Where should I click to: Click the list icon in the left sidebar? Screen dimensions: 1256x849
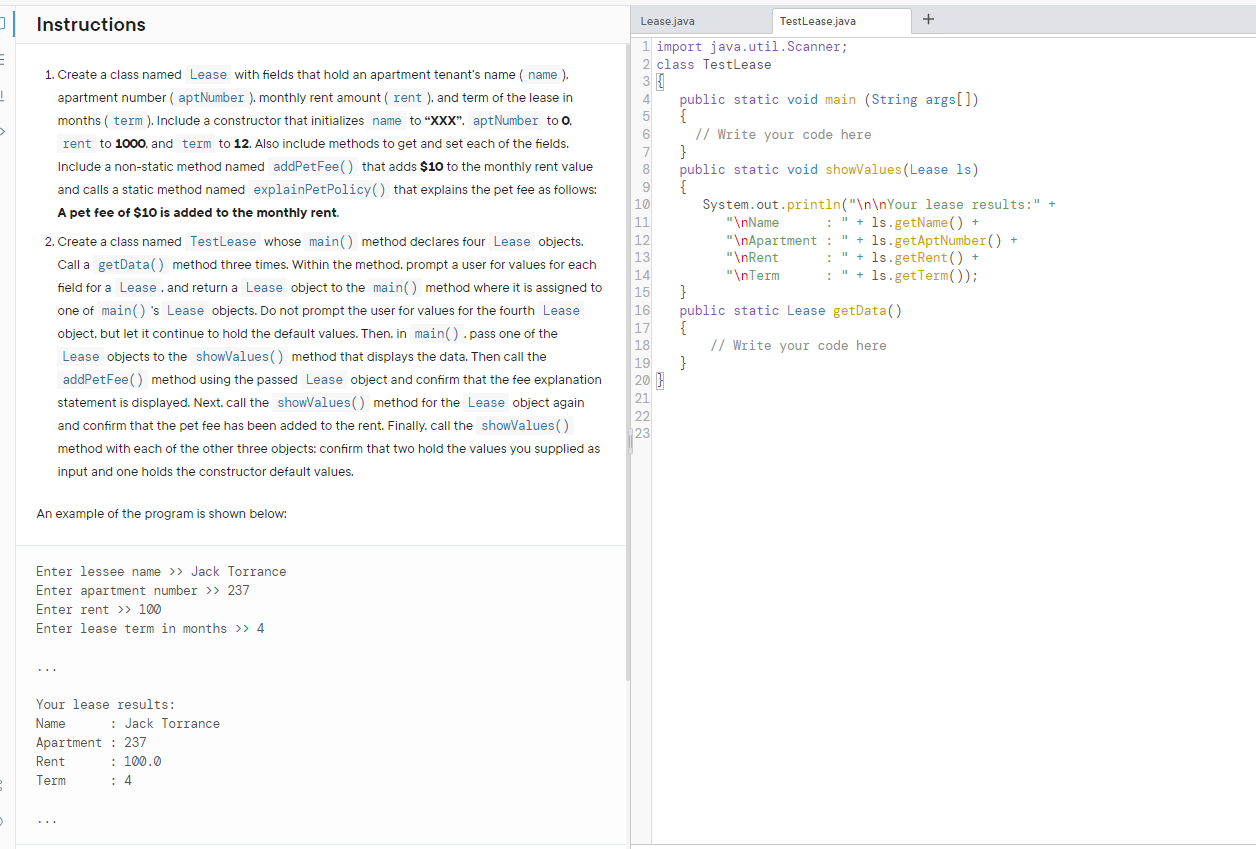point(4,58)
